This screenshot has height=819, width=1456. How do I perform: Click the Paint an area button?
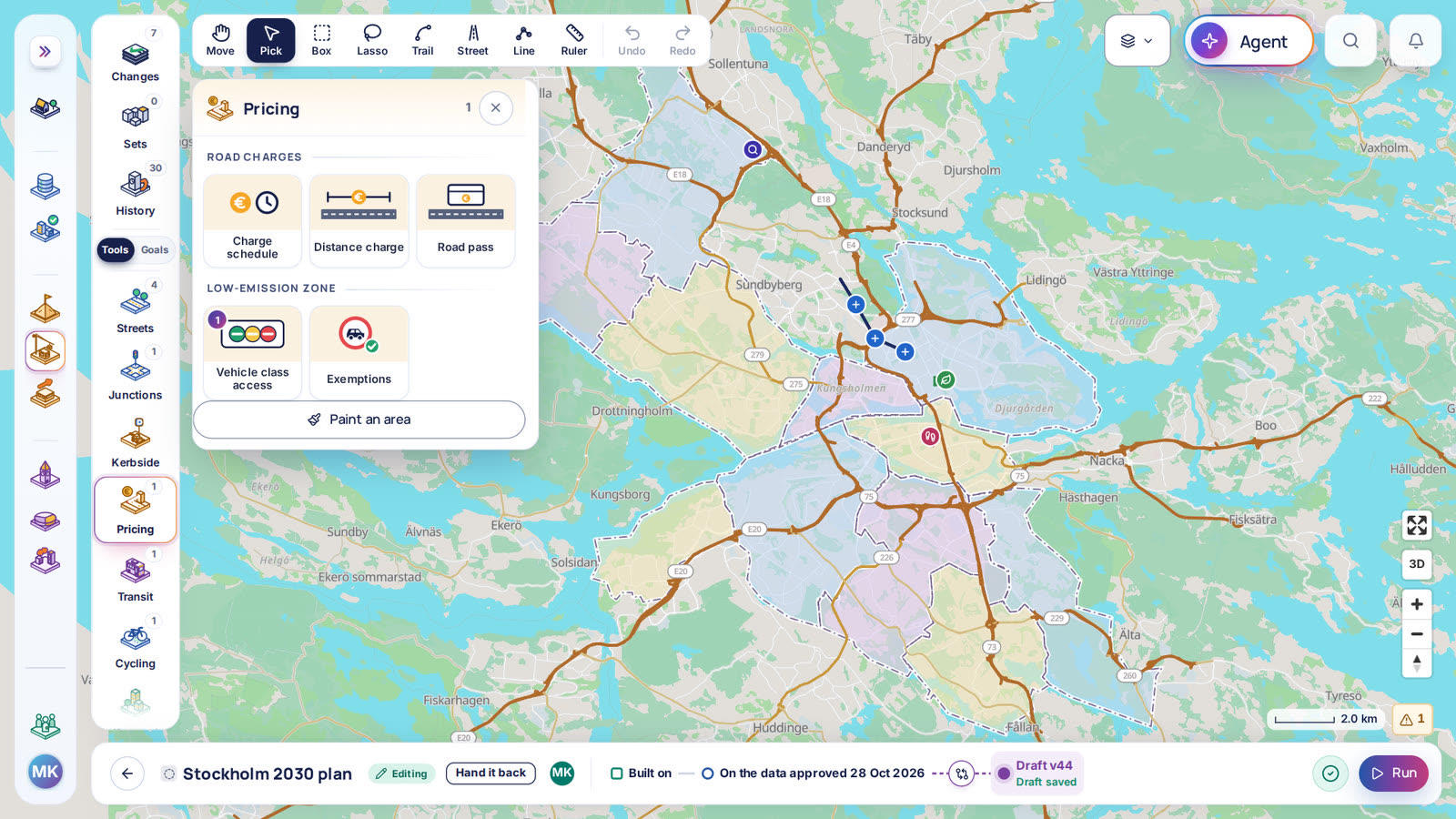(x=359, y=420)
